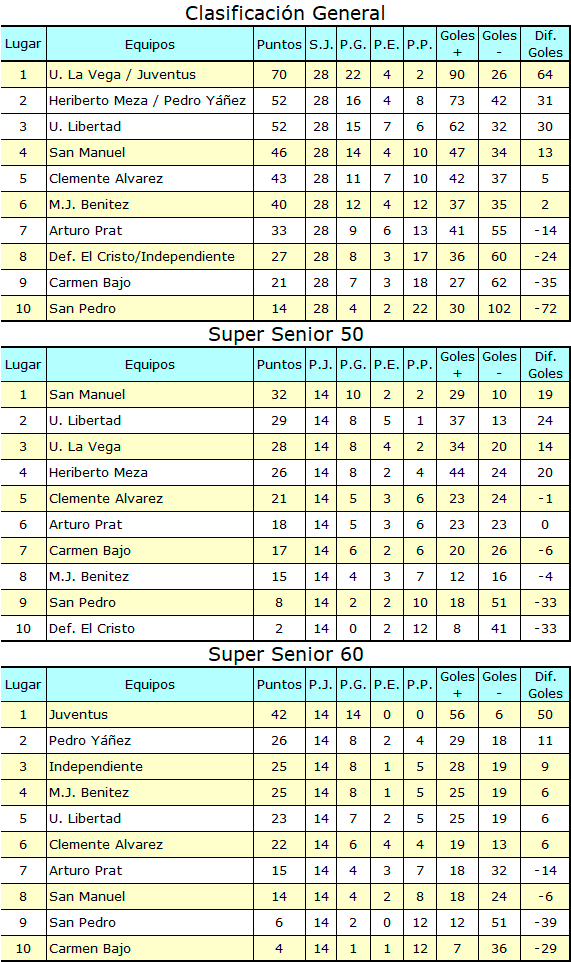Image resolution: width=571 pixels, height=962 pixels.
Task: Click Def. El Cristo/Independiente team cell
Action: coord(150,256)
